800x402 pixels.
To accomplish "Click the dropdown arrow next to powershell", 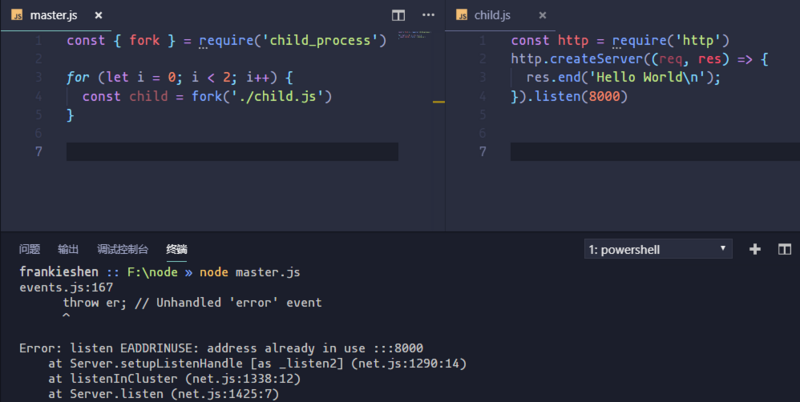I will [x=722, y=248].
